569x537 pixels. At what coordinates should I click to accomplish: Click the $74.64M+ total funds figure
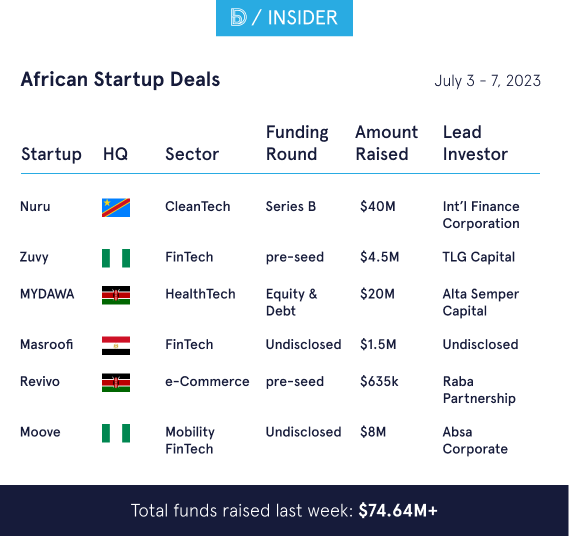[x=398, y=511]
